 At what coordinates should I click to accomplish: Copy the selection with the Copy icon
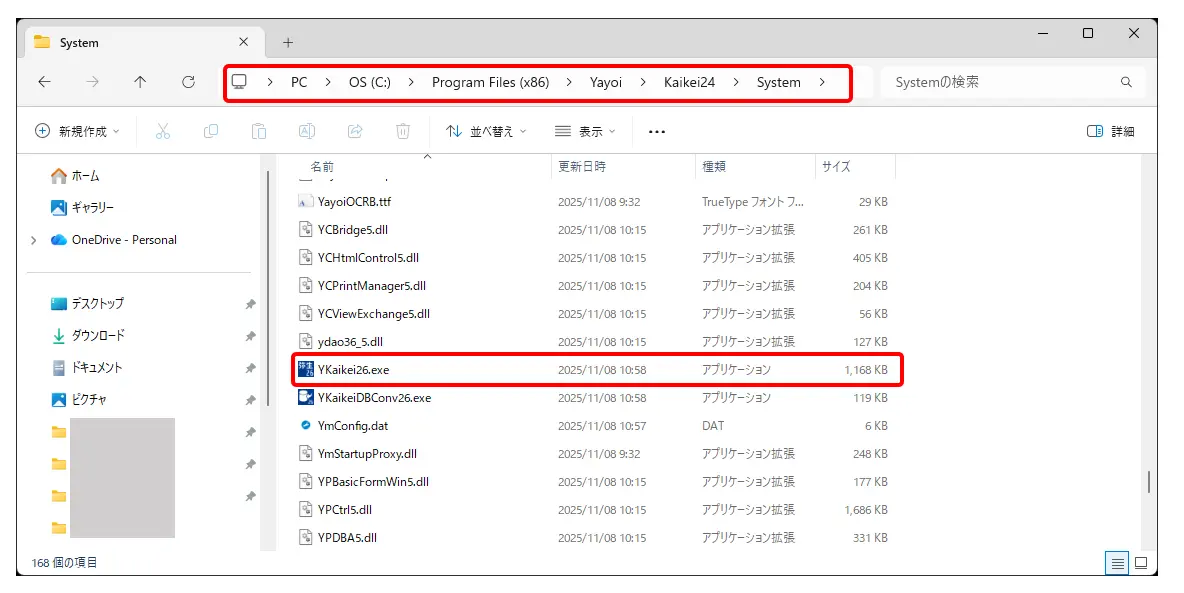pyautogui.click(x=211, y=131)
